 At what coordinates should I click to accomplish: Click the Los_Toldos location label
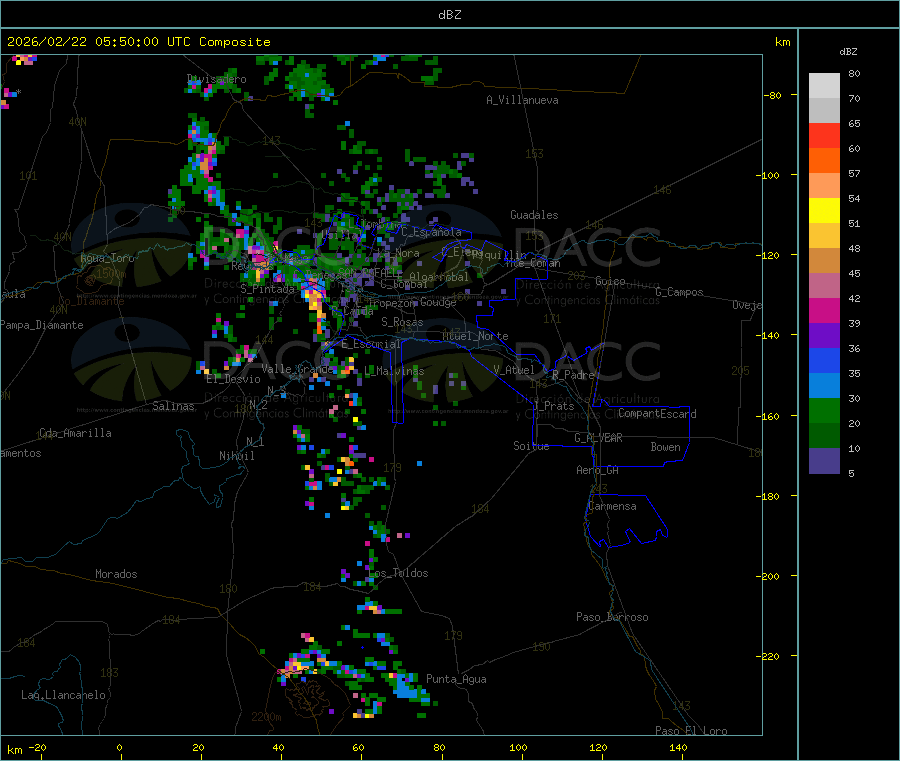398,573
